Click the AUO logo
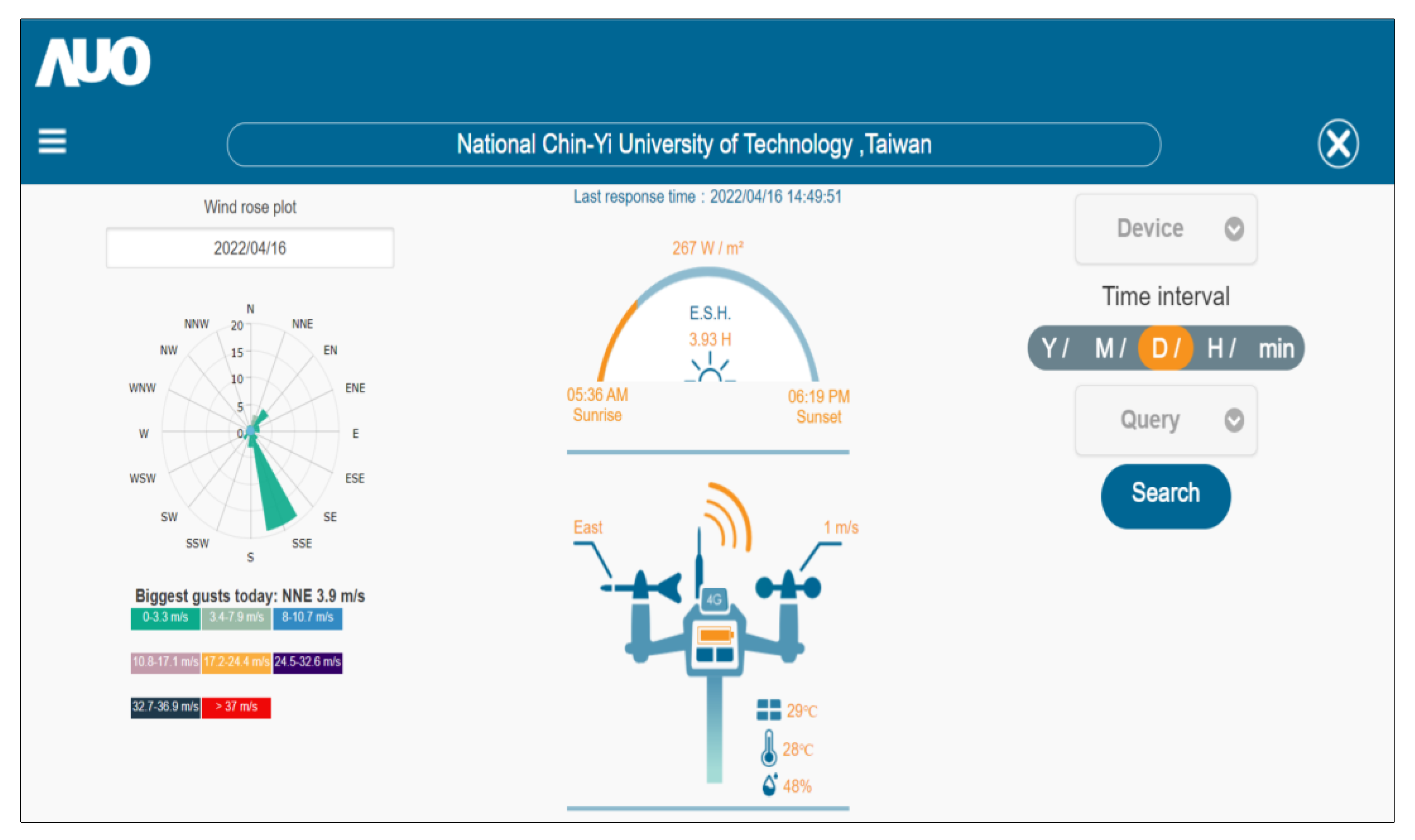The image size is (1415, 840). coord(93,62)
